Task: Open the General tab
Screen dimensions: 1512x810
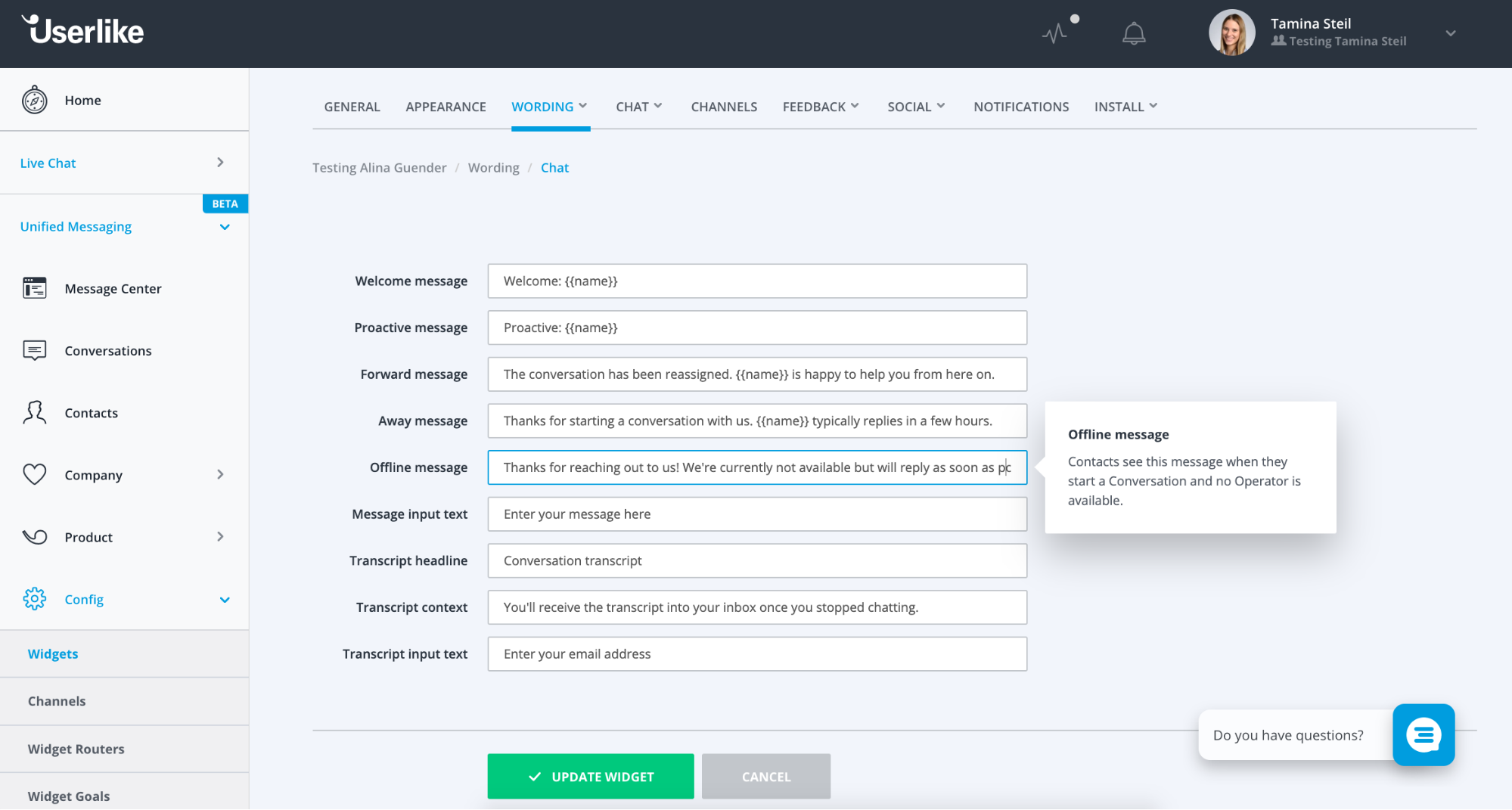Action: pyautogui.click(x=352, y=107)
